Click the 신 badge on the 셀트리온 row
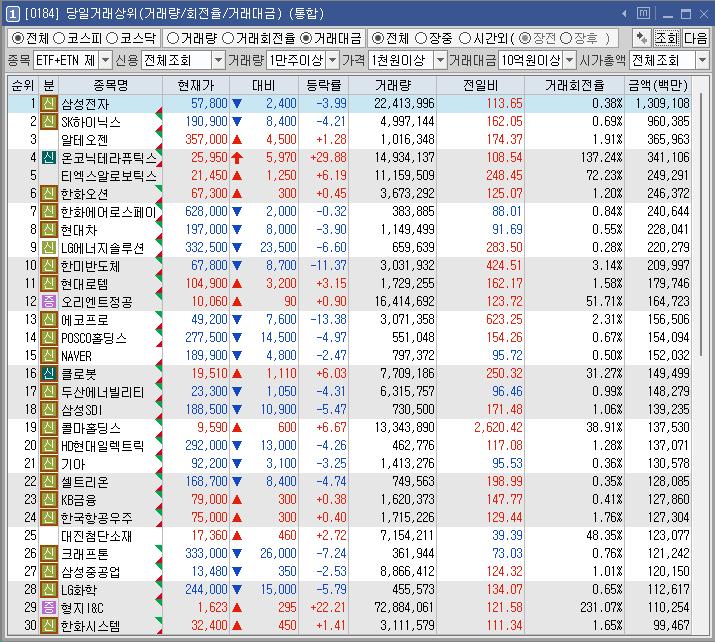Screen dimensions: 715x642 (49, 482)
